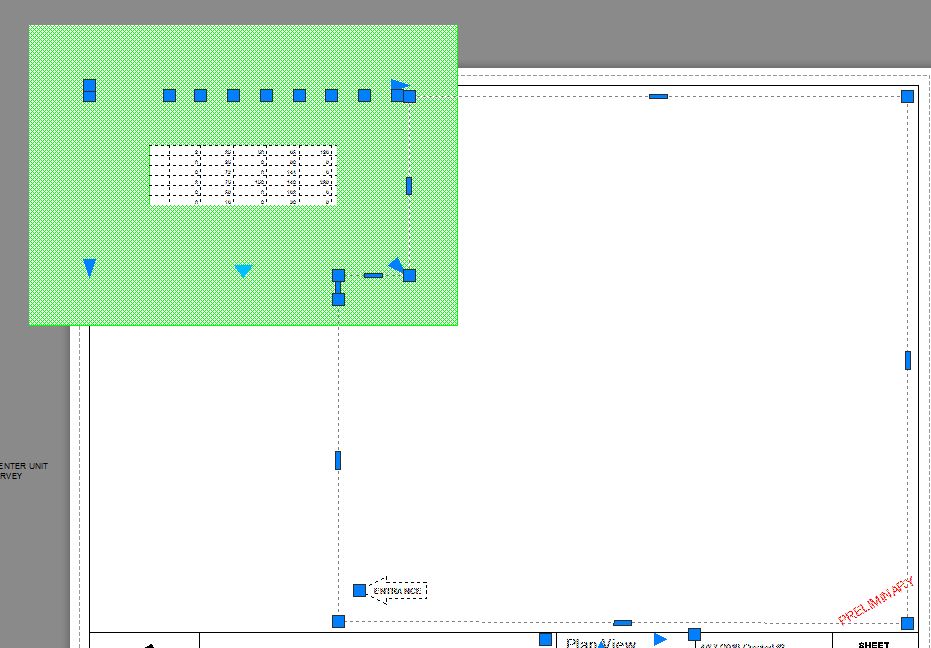Click the horizontal bar grip near the rotation arrow
Image resolution: width=931 pixels, height=648 pixels.
[373, 274]
